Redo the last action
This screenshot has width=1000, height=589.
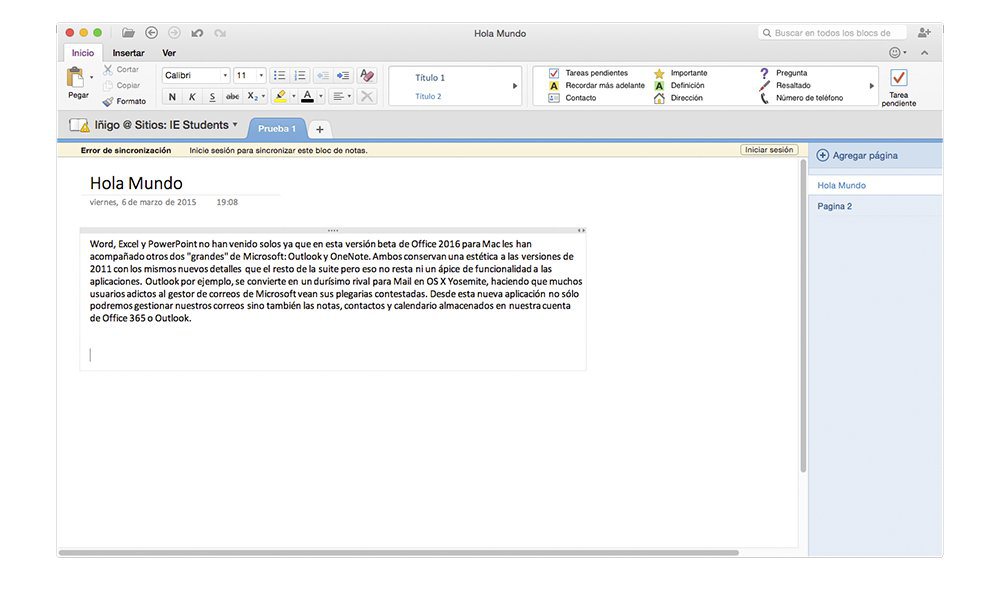pyautogui.click(x=220, y=33)
